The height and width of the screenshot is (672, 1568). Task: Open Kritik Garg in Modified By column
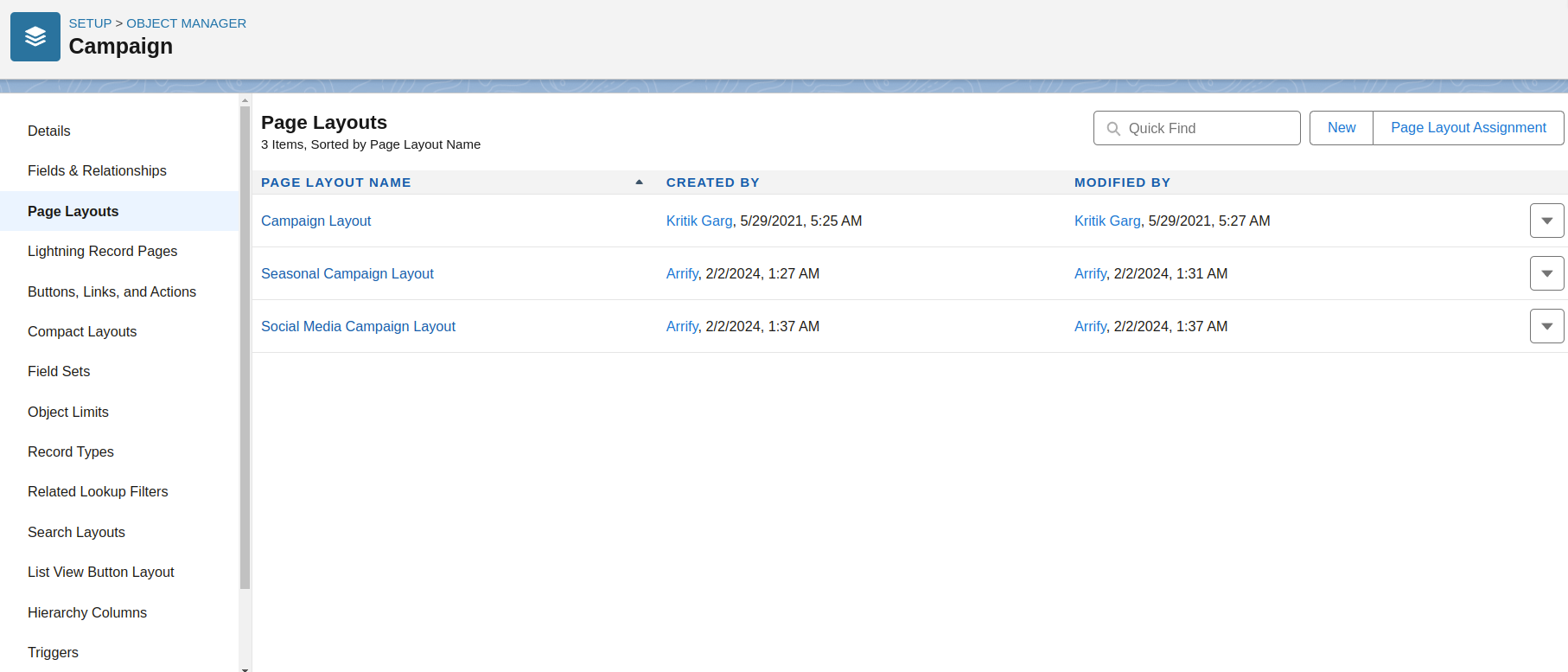coord(1107,221)
